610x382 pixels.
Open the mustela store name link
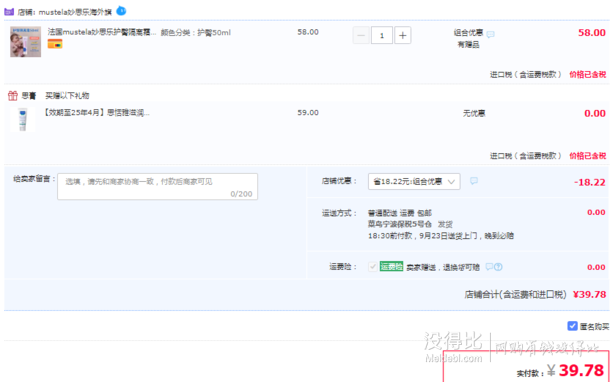(75, 12)
